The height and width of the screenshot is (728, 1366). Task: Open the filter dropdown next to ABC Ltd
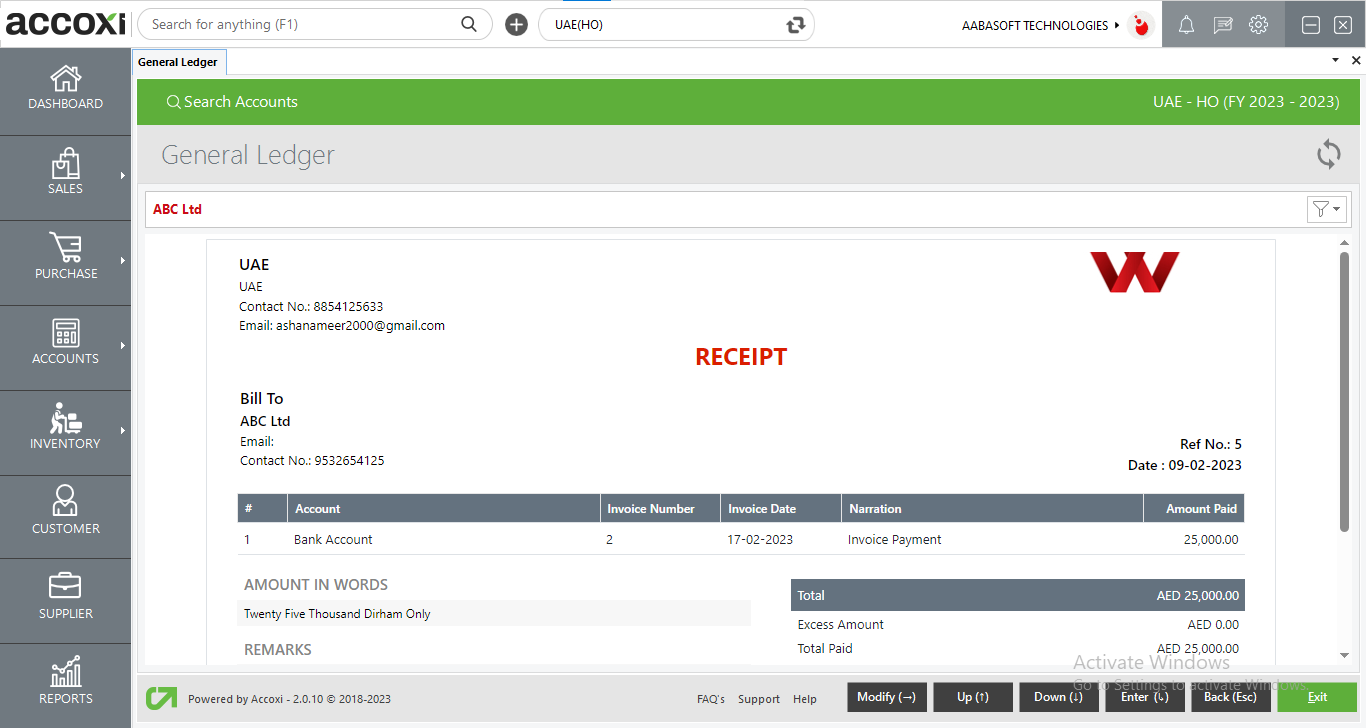(1327, 209)
